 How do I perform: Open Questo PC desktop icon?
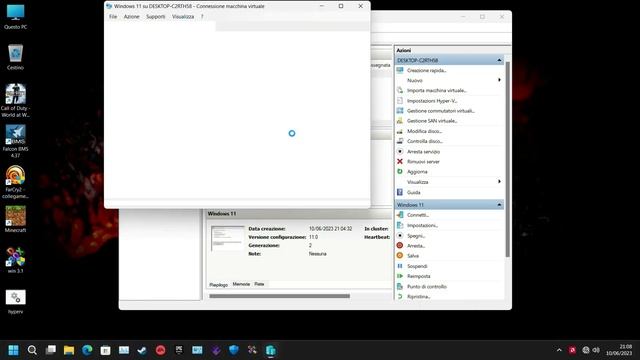point(16,17)
